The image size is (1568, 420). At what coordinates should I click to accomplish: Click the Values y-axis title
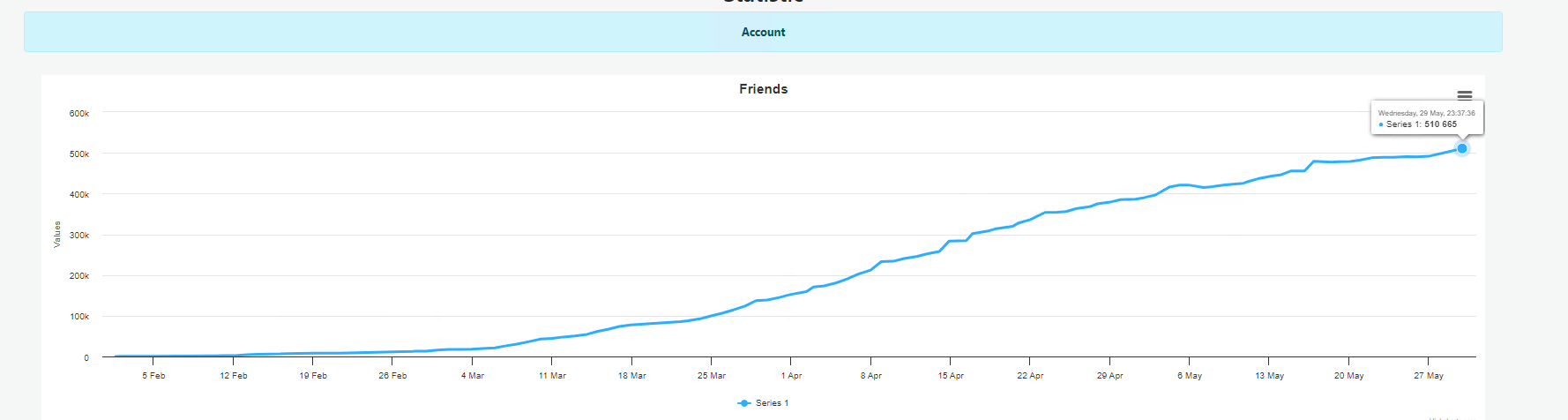pos(57,235)
